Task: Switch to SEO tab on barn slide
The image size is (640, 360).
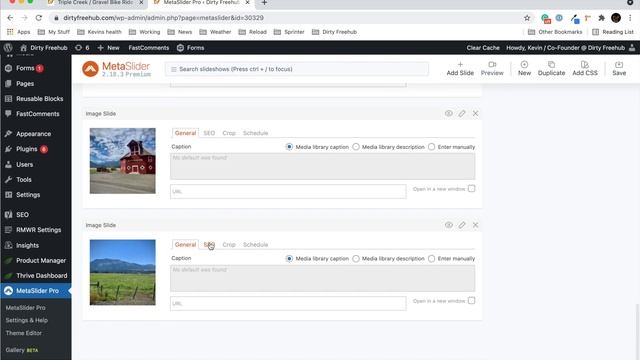Action: 209,133
